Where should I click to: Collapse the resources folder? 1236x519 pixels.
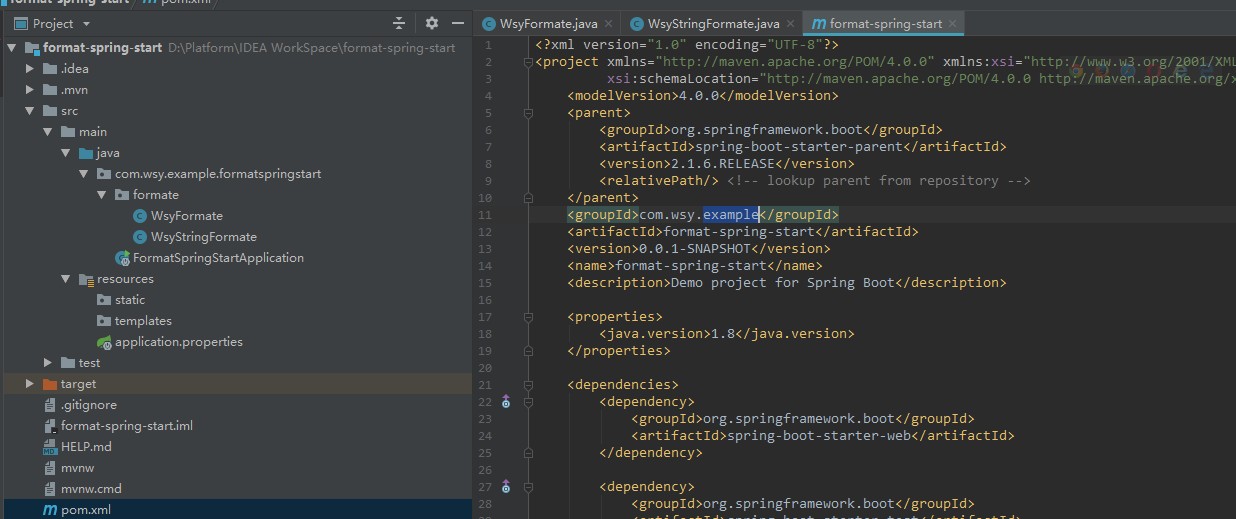[66, 279]
